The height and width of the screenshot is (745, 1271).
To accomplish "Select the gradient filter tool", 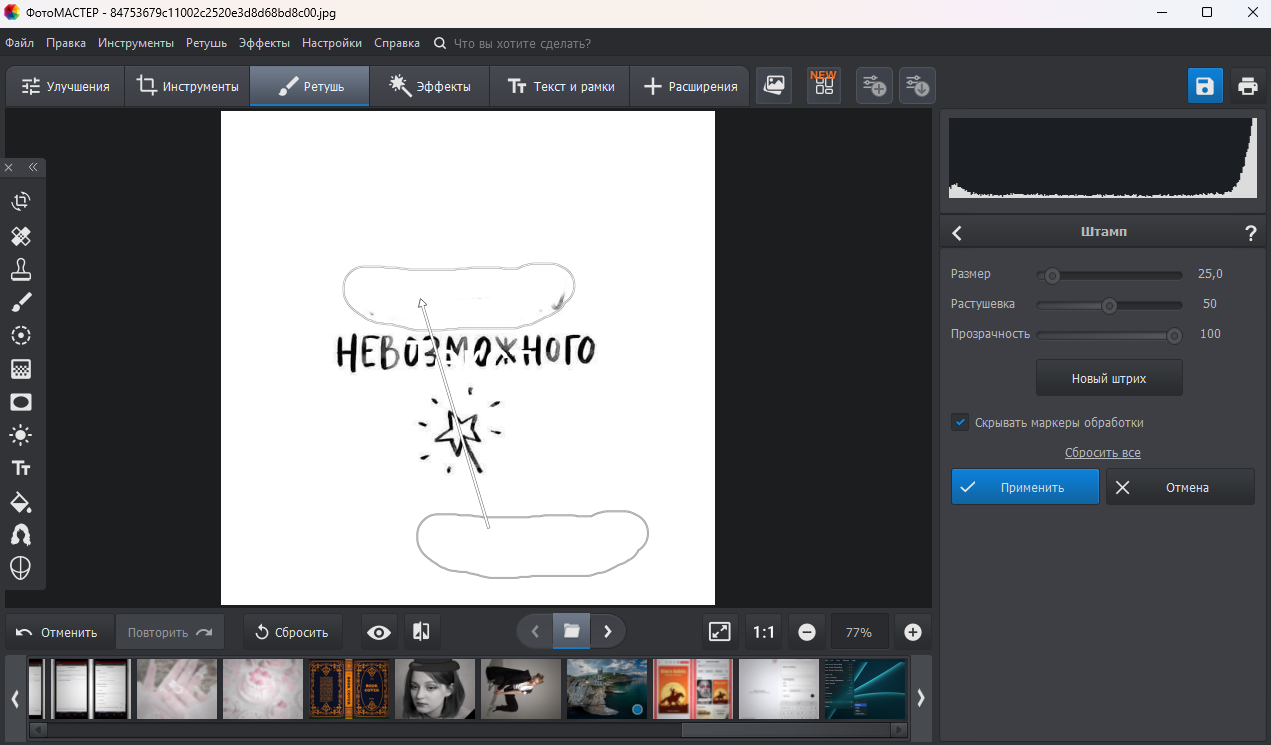I will tap(21, 369).
